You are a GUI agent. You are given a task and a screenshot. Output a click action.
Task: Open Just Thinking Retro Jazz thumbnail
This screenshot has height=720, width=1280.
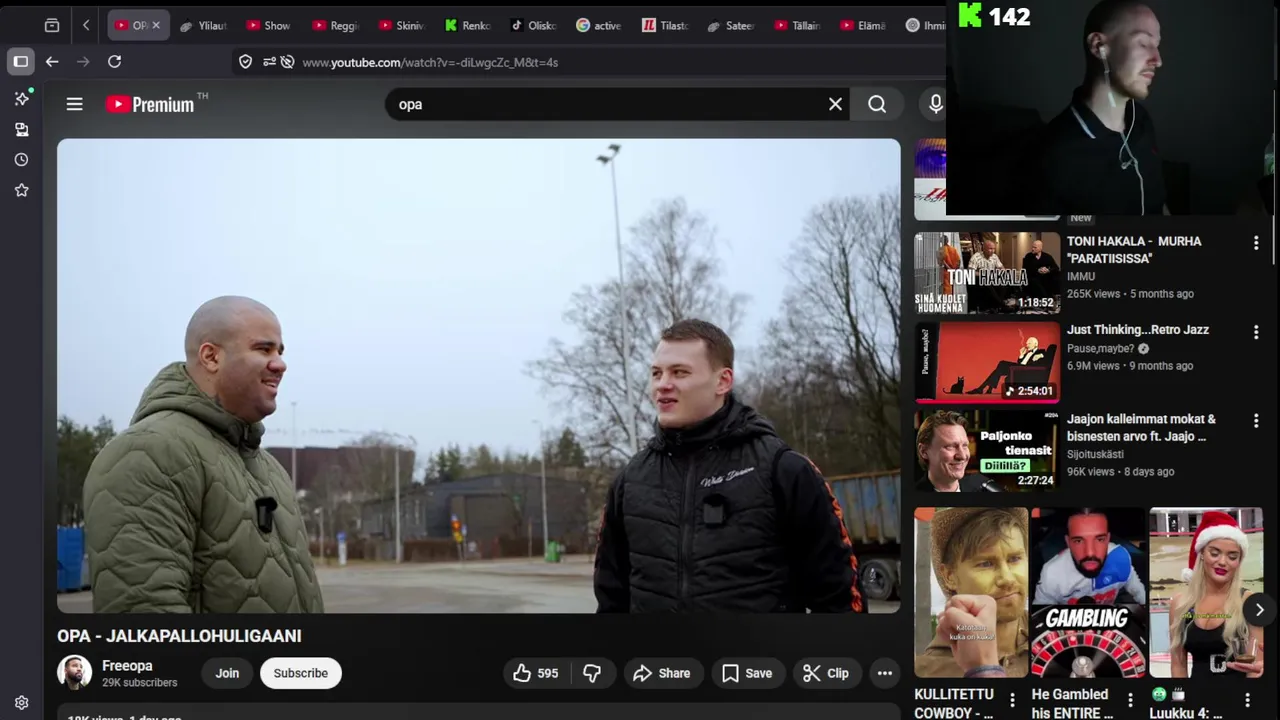987,362
